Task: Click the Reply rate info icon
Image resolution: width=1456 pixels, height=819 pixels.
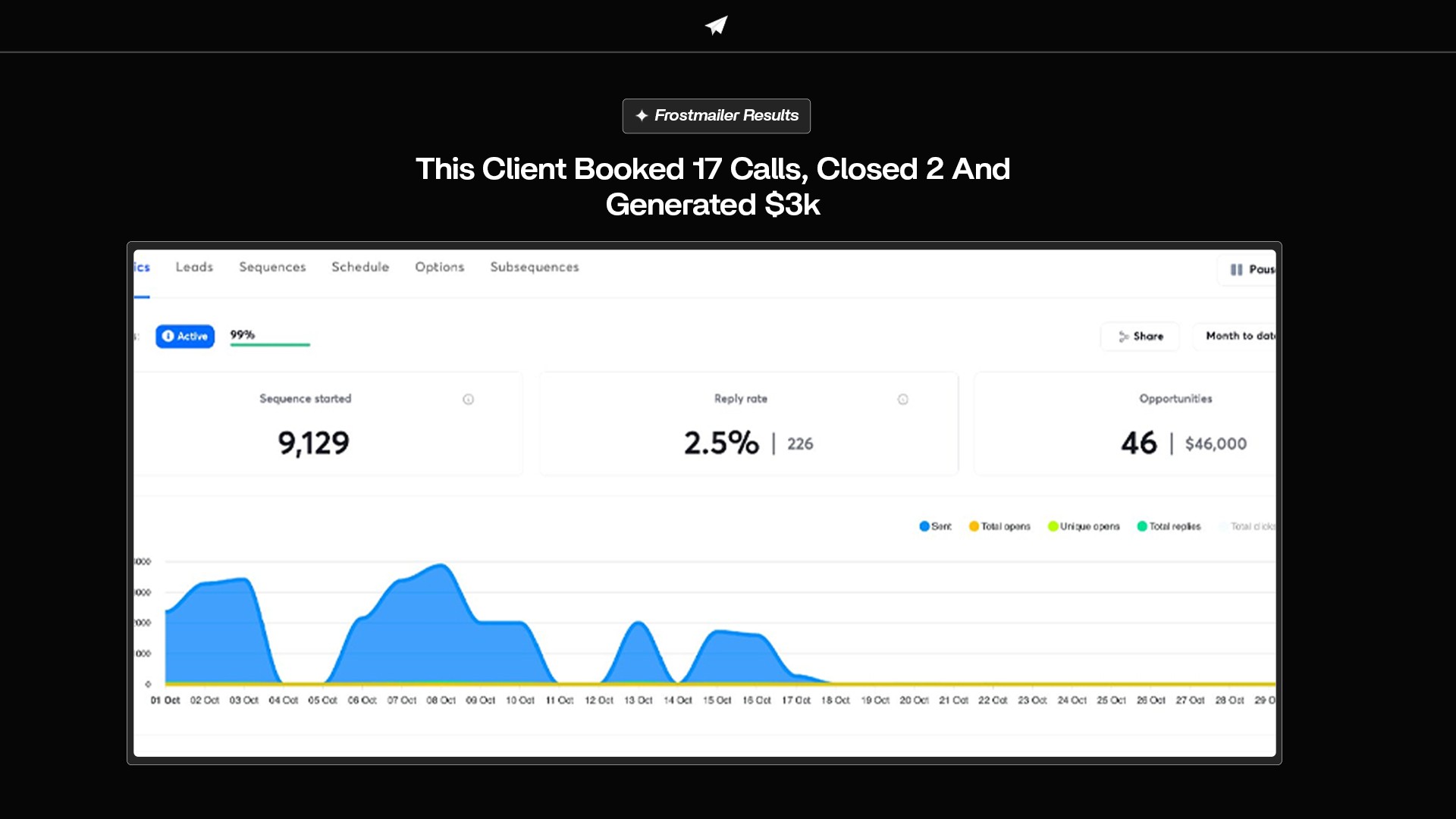Action: click(x=902, y=400)
